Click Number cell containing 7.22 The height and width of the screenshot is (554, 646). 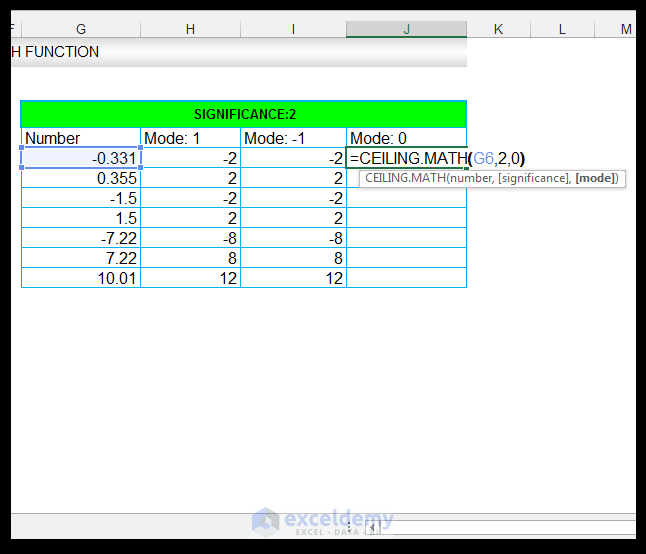(x=81, y=258)
